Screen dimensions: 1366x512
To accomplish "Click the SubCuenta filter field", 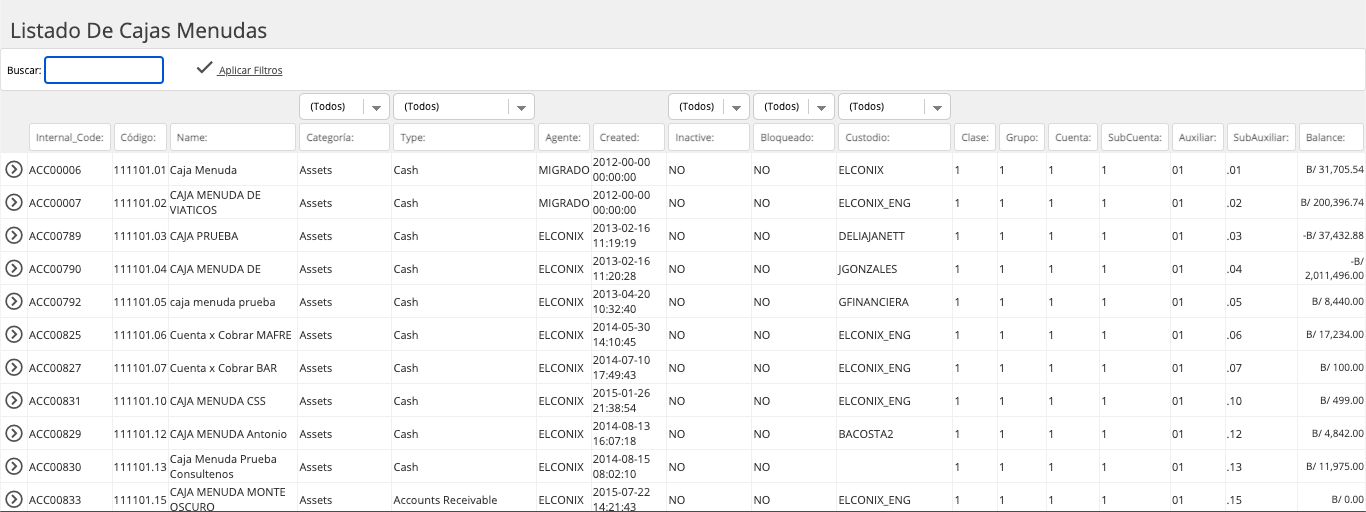I will 1135,137.
